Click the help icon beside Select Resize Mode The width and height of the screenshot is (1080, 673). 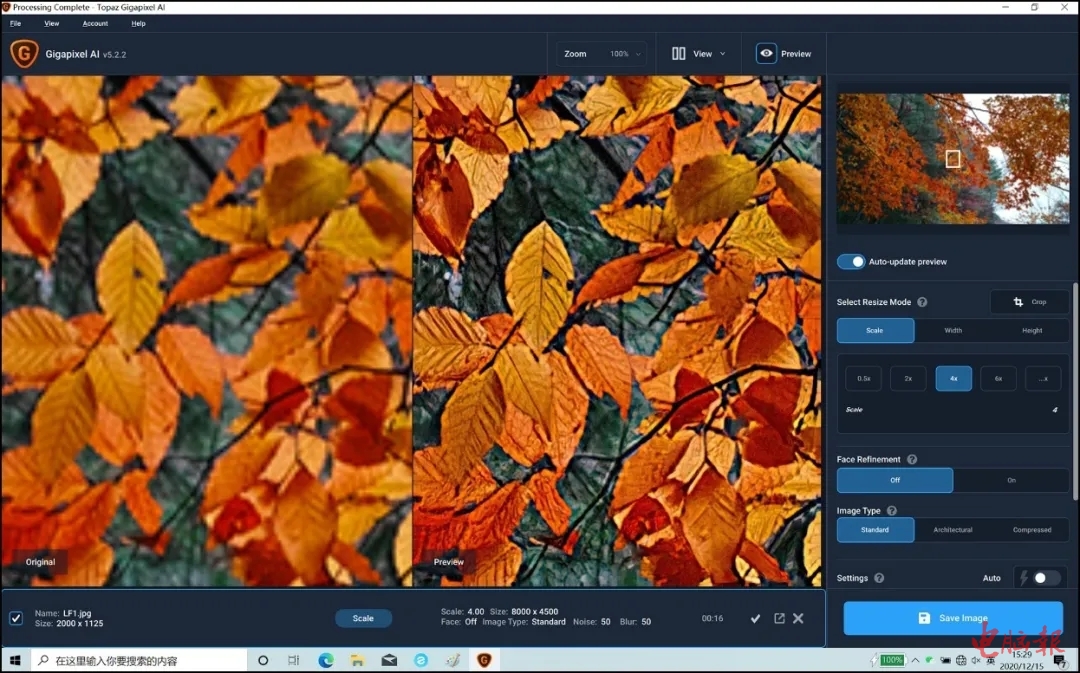point(922,302)
